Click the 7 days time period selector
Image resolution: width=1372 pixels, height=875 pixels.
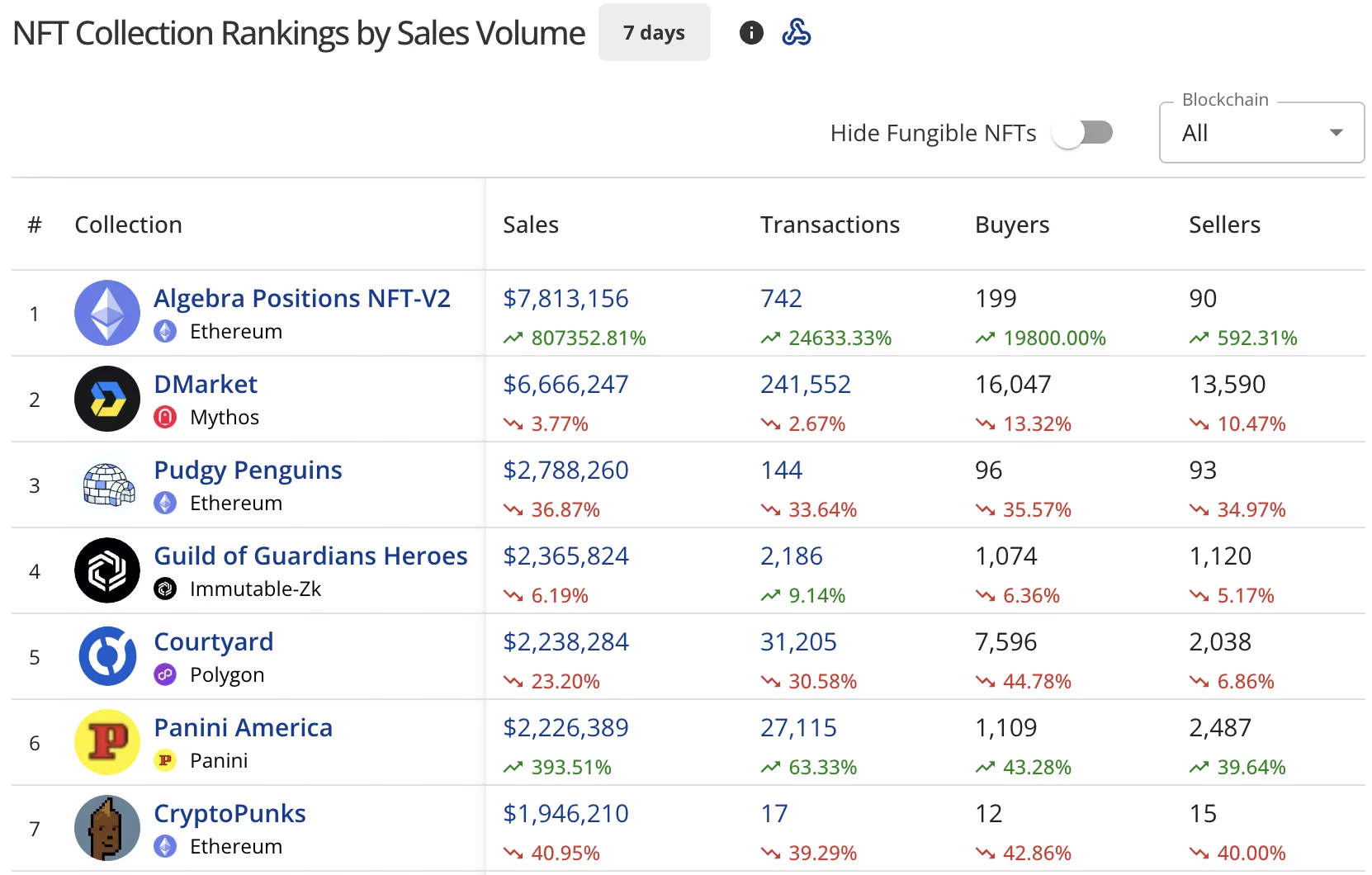click(654, 32)
